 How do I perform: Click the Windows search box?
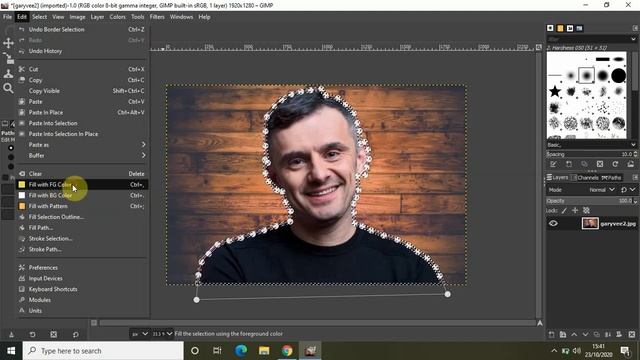(103, 351)
